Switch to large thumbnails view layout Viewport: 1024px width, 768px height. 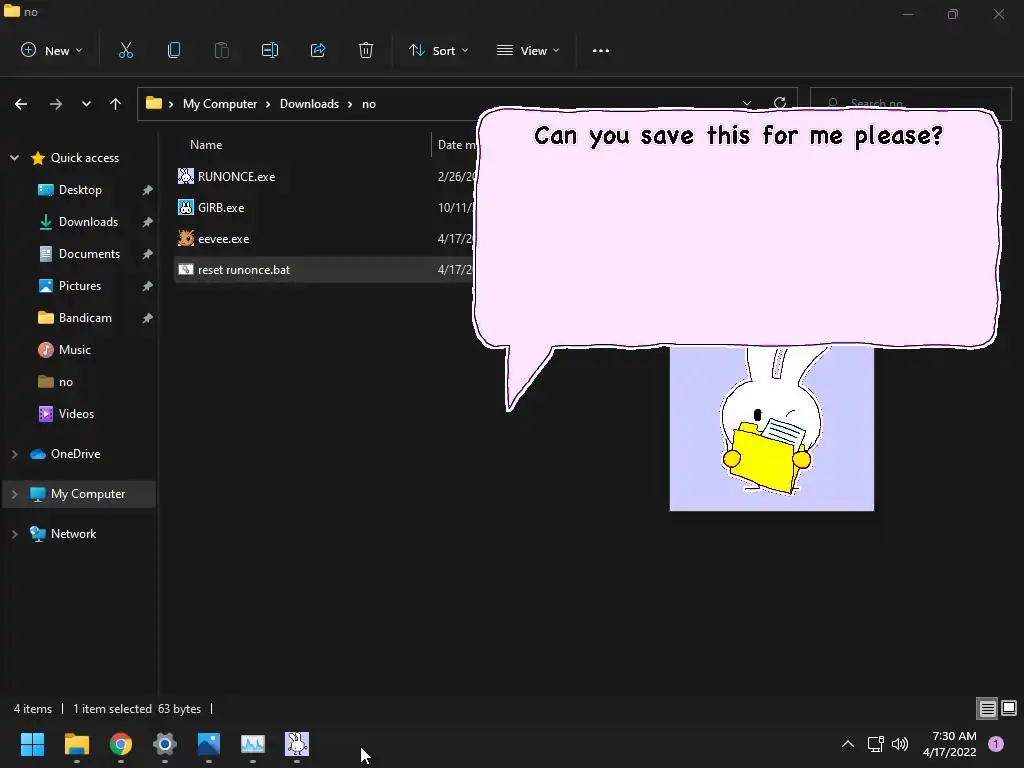click(x=1009, y=708)
